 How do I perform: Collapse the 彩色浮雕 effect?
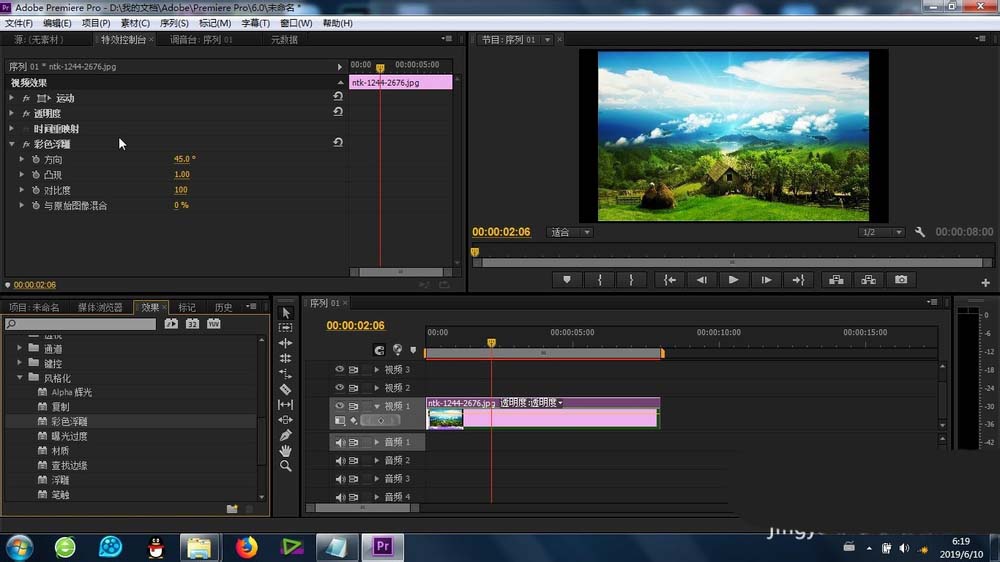11,144
